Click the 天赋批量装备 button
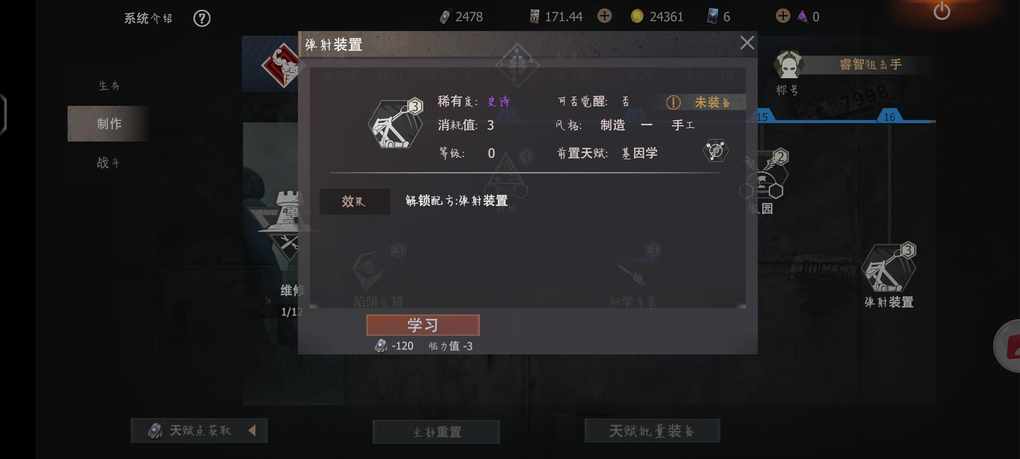1020x459 pixels. pos(652,430)
